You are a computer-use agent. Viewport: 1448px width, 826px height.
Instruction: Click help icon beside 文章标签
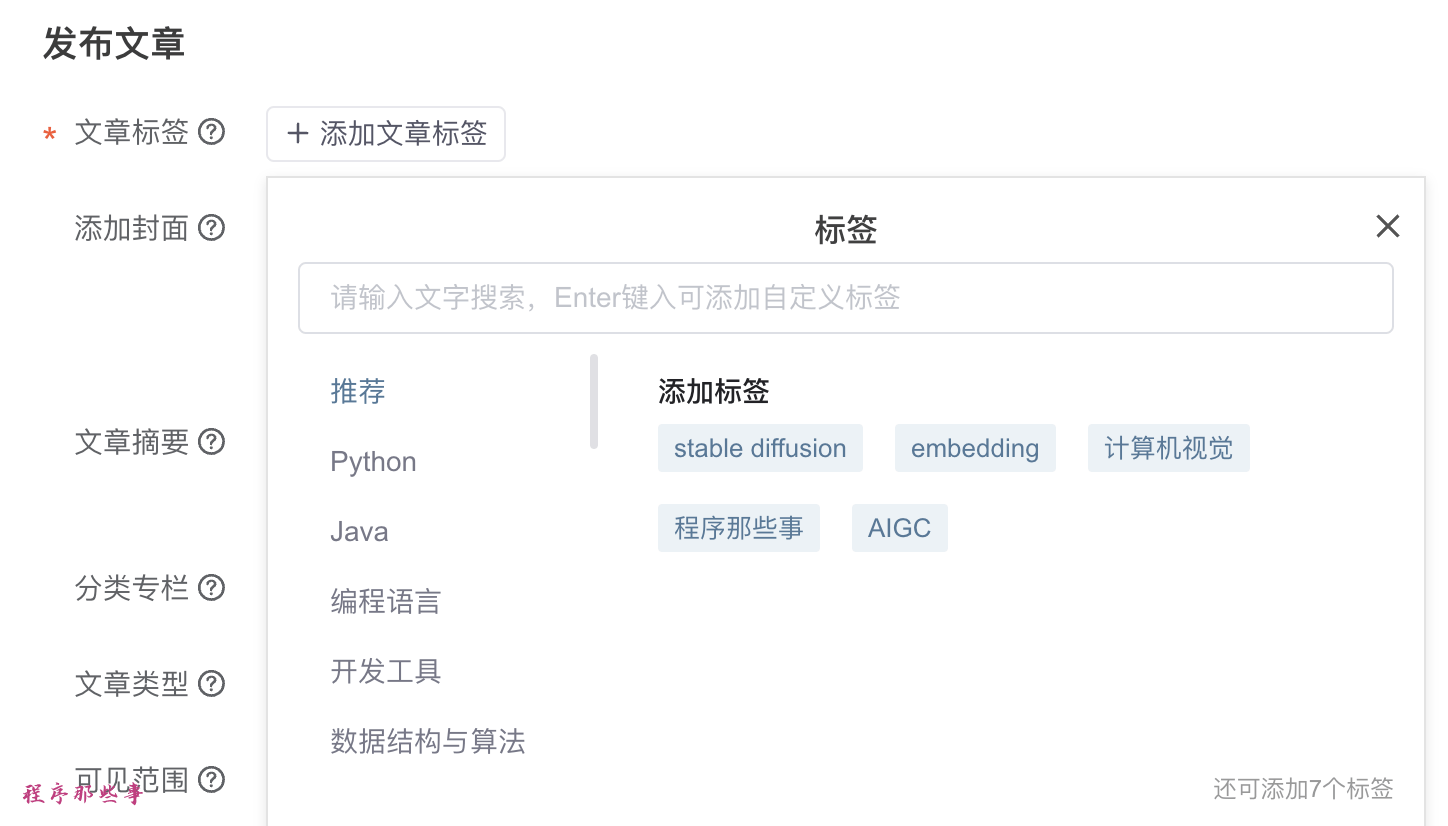[x=211, y=132]
